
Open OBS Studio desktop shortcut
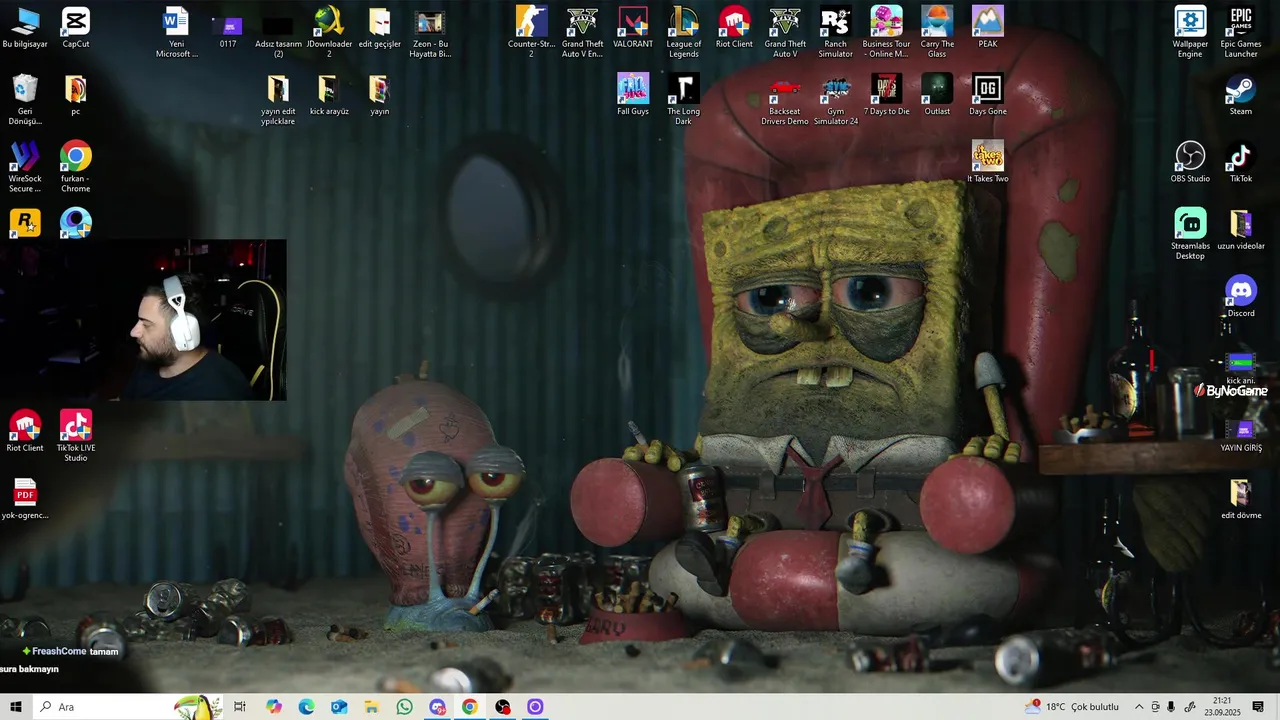pyautogui.click(x=1190, y=162)
